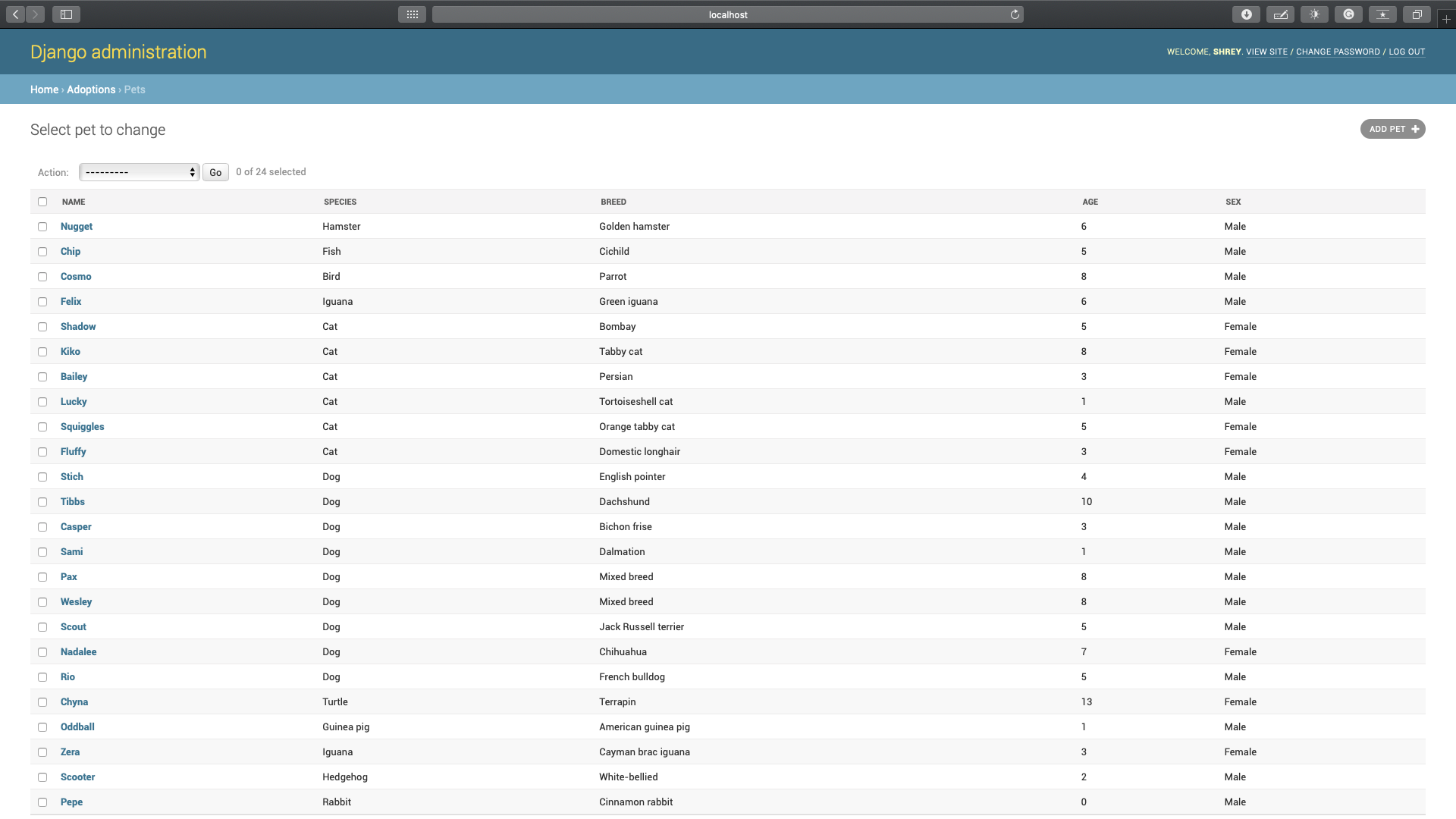Open the new tab plus control
Viewport: 1456px width, 819px height.
1446,17
